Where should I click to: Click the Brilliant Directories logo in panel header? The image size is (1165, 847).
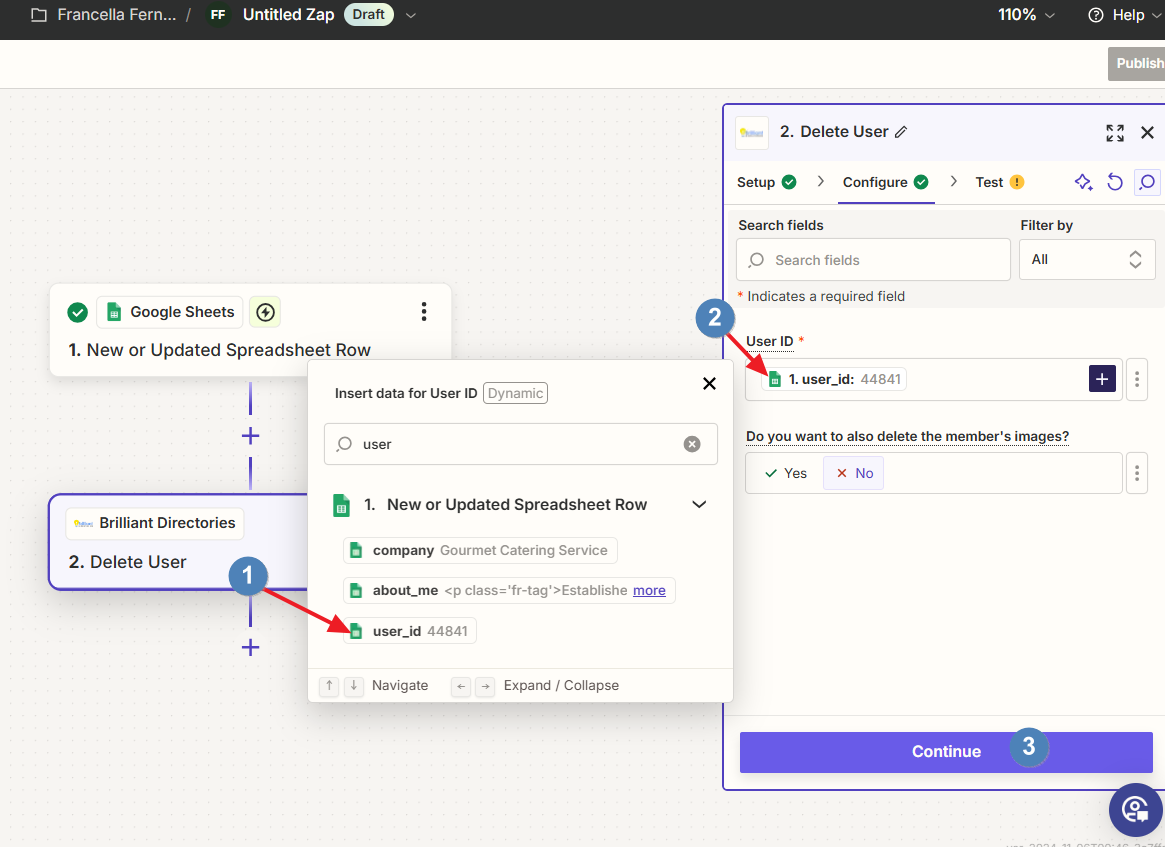click(752, 133)
